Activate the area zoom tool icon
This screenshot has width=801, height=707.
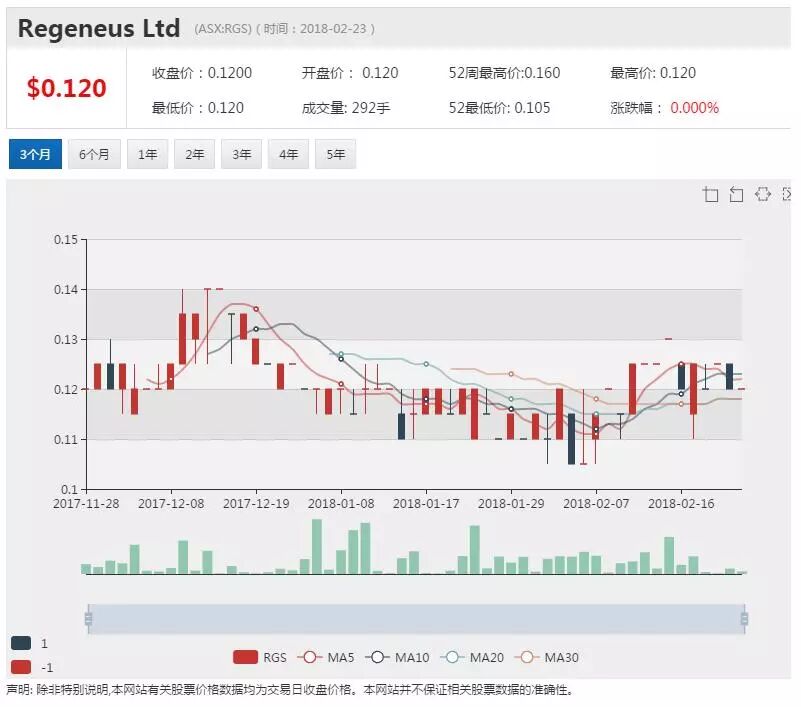(x=711, y=195)
